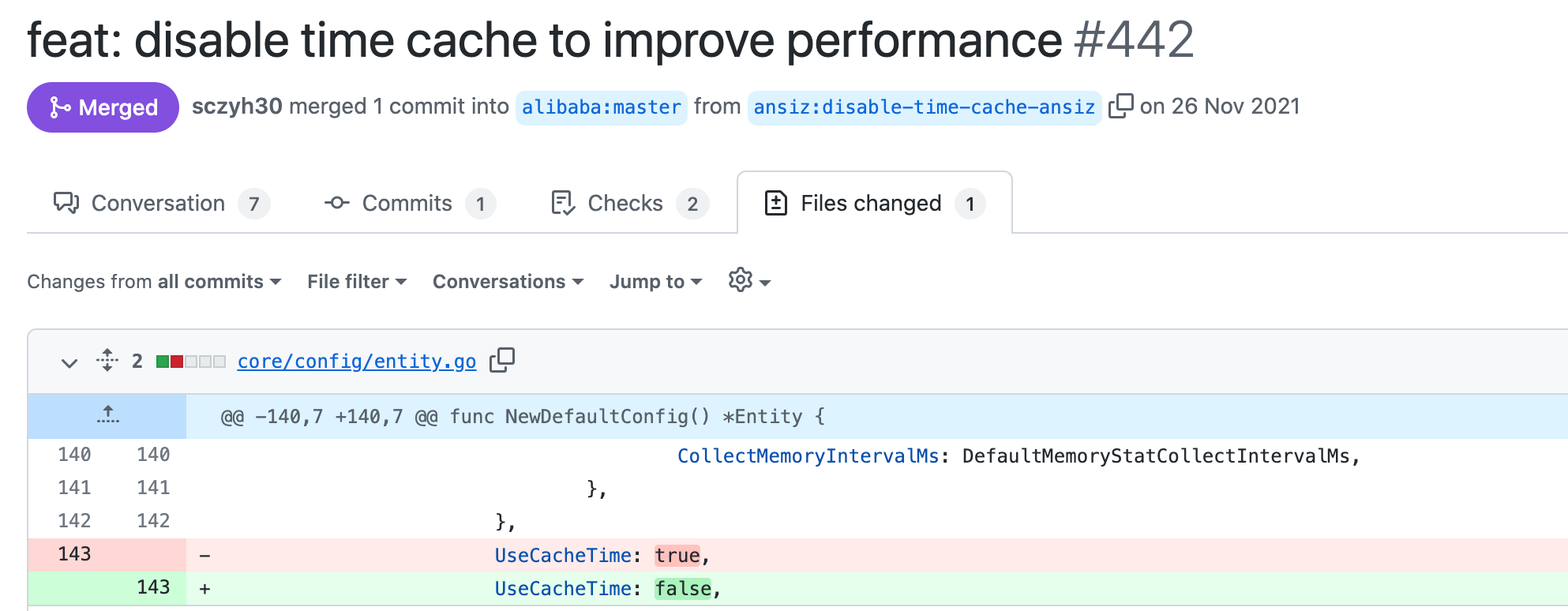Click the expand-all diff lines icon

coord(107,361)
